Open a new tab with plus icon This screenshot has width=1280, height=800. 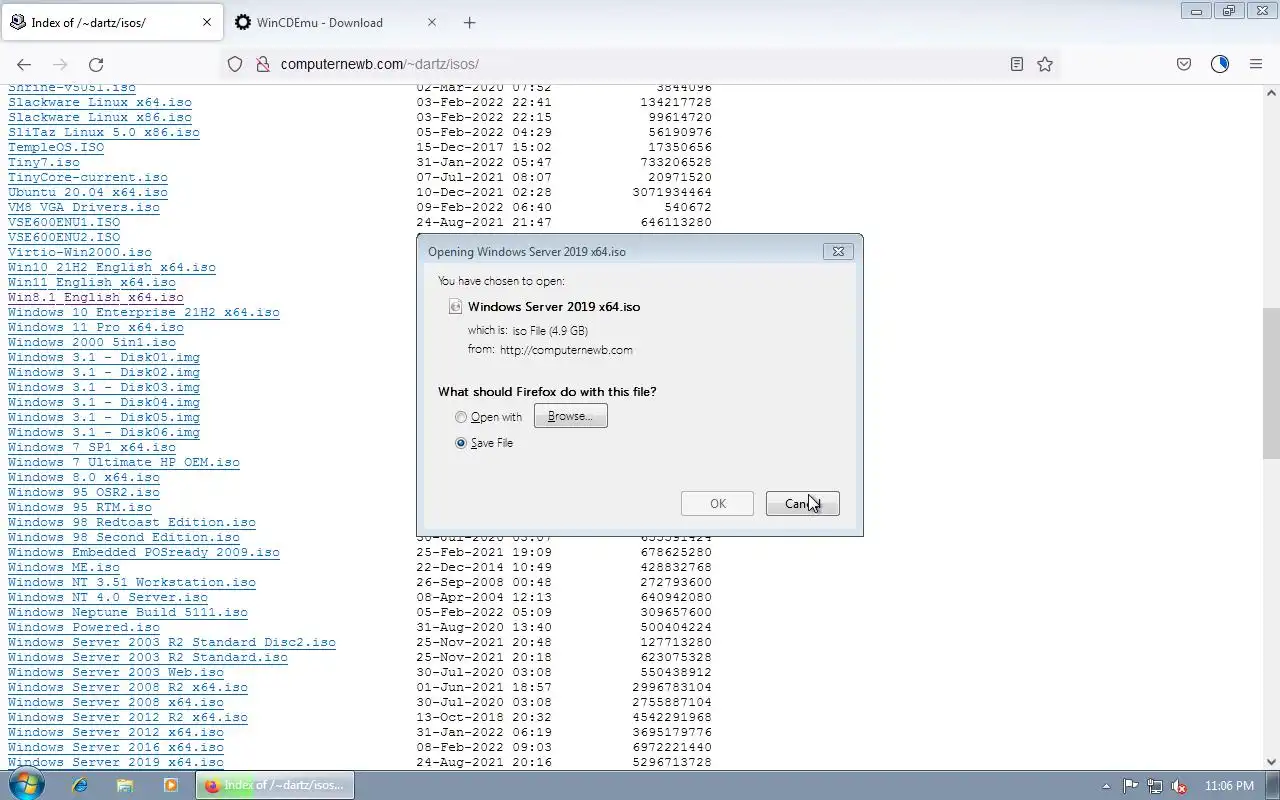(x=469, y=22)
